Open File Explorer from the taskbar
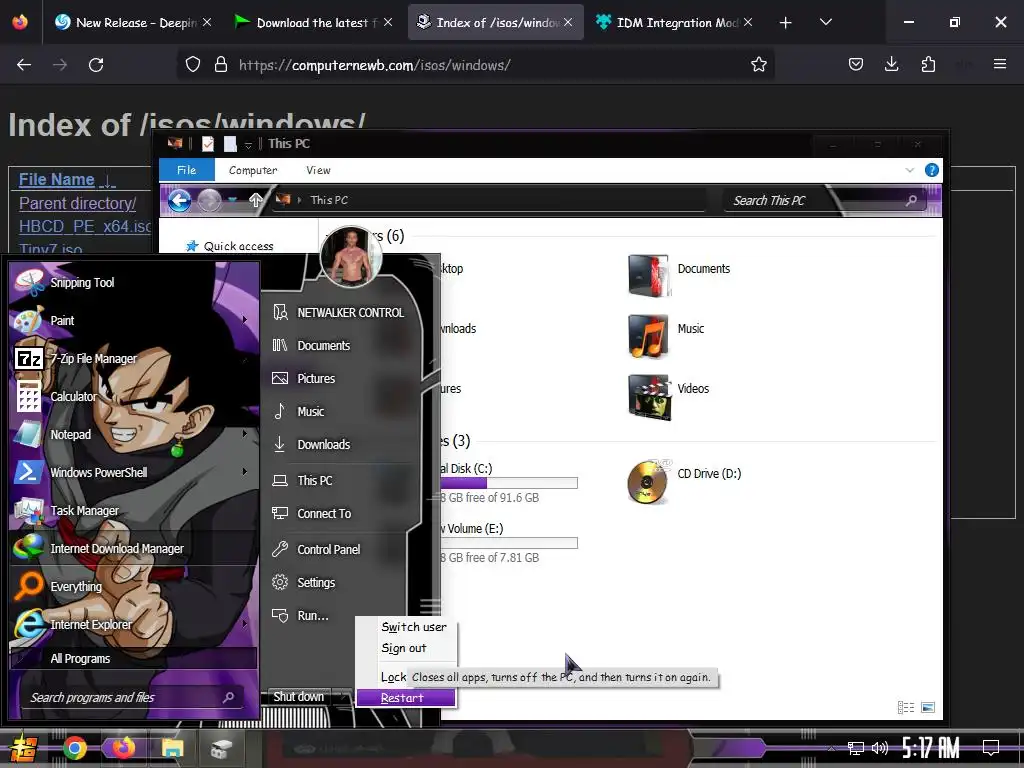The height and width of the screenshot is (768, 1024). [172, 748]
